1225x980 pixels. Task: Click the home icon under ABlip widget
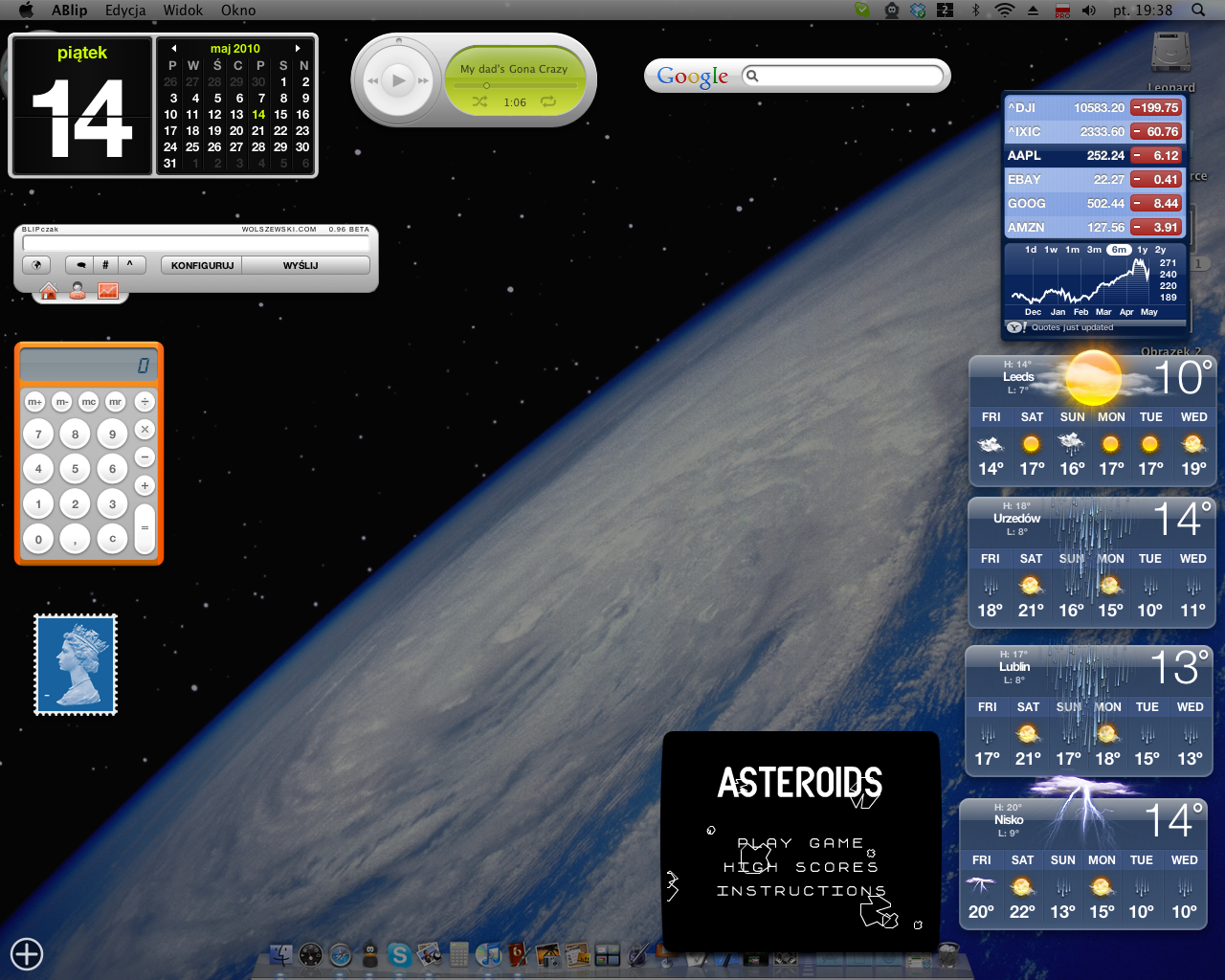coord(49,291)
